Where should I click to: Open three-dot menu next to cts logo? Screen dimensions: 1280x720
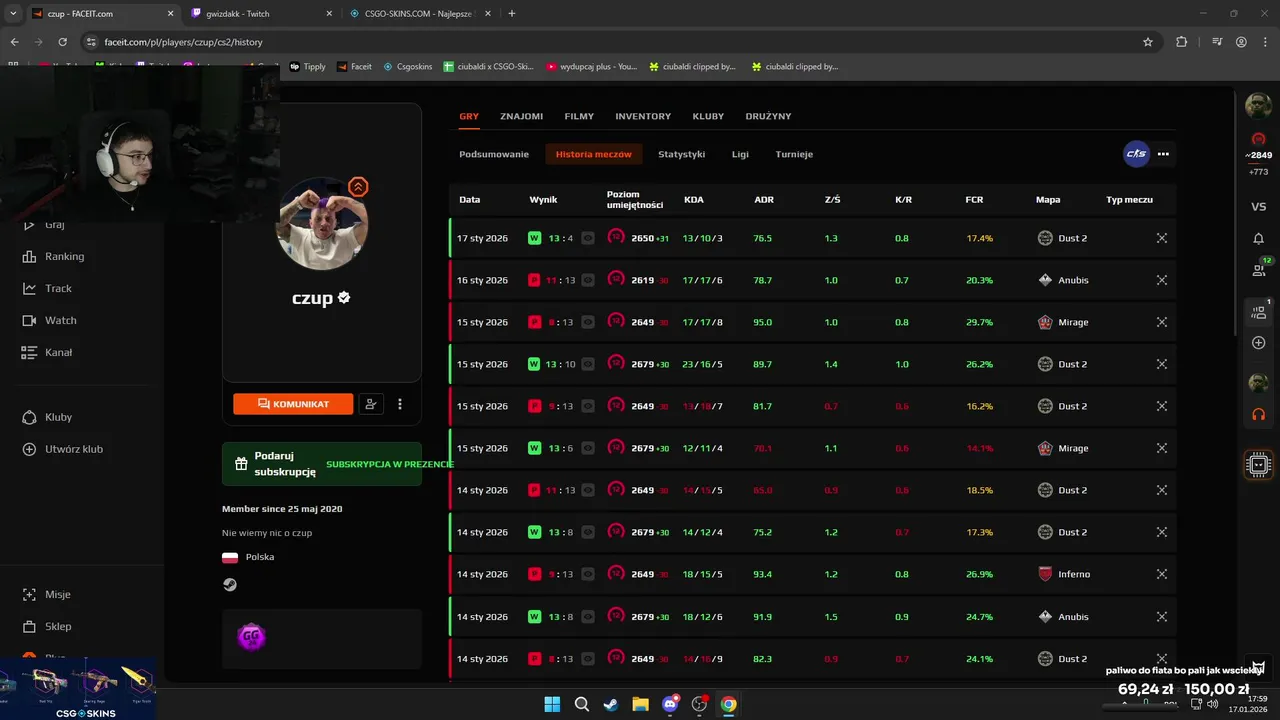tap(1163, 154)
